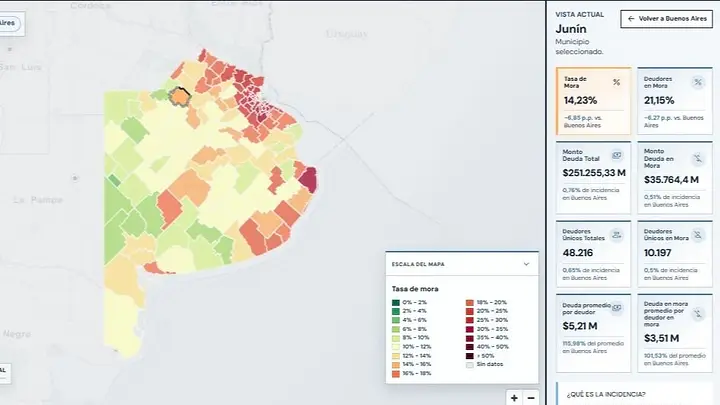Zoom in the map with plus button

click(514, 398)
